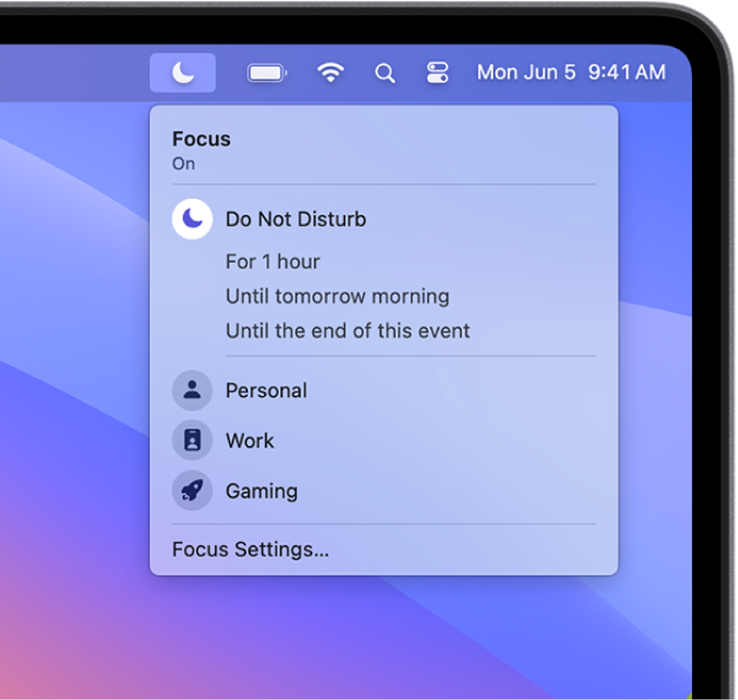Click the Work focus badge icon
The width and height of the screenshot is (738, 700).
tap(192, 440)
